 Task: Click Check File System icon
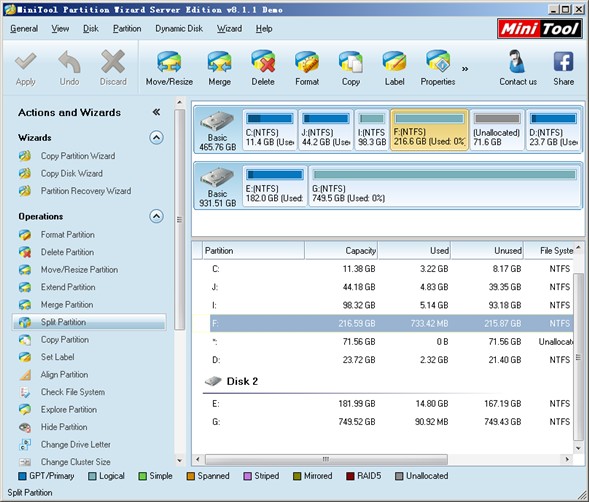(25, 392)
